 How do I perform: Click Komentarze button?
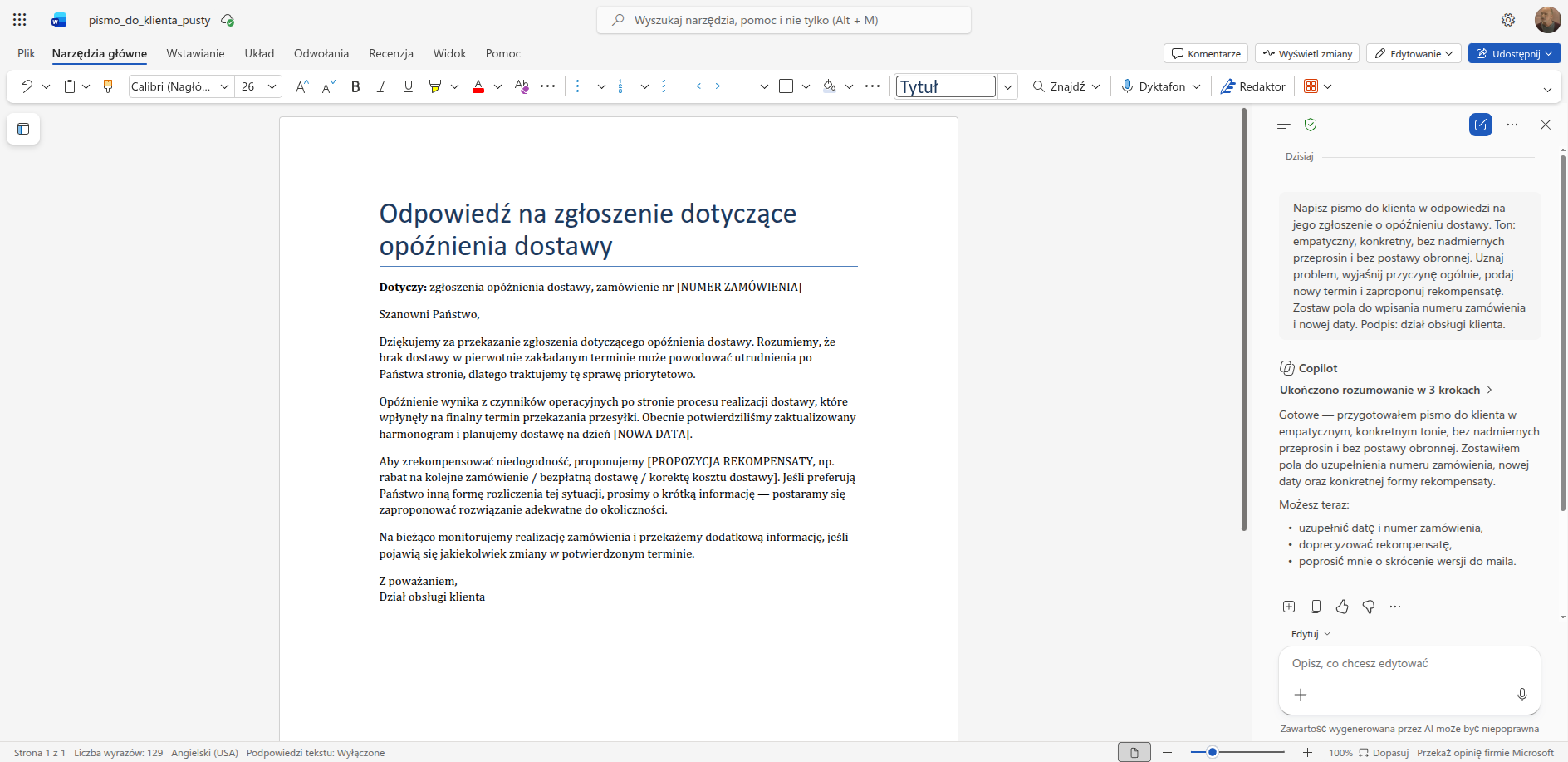1206,53
